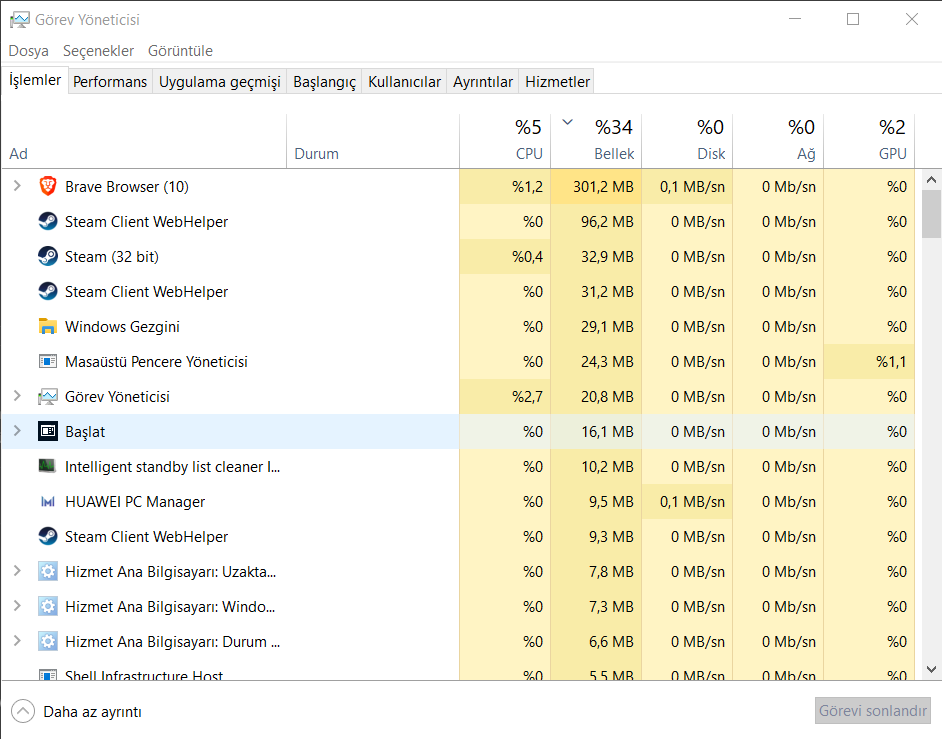The width and height of the screenshot is (942, 739).
Task: Click the Görev Yöneticisi process icon
Action: [x=47, y=396]
